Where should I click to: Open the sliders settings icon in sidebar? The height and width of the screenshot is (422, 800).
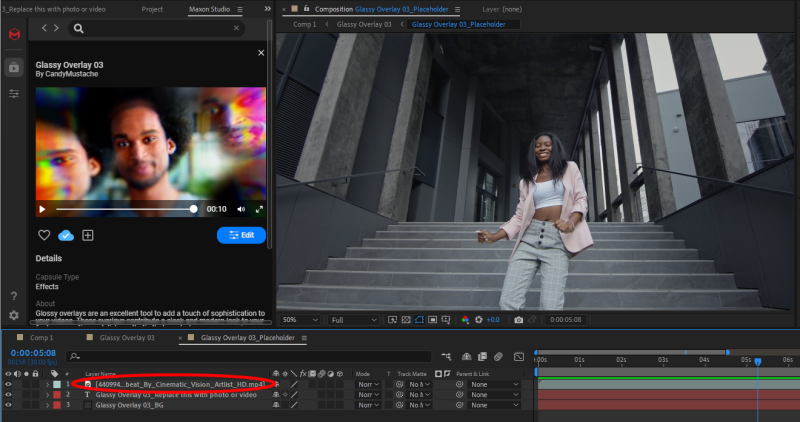pos(14,93)
